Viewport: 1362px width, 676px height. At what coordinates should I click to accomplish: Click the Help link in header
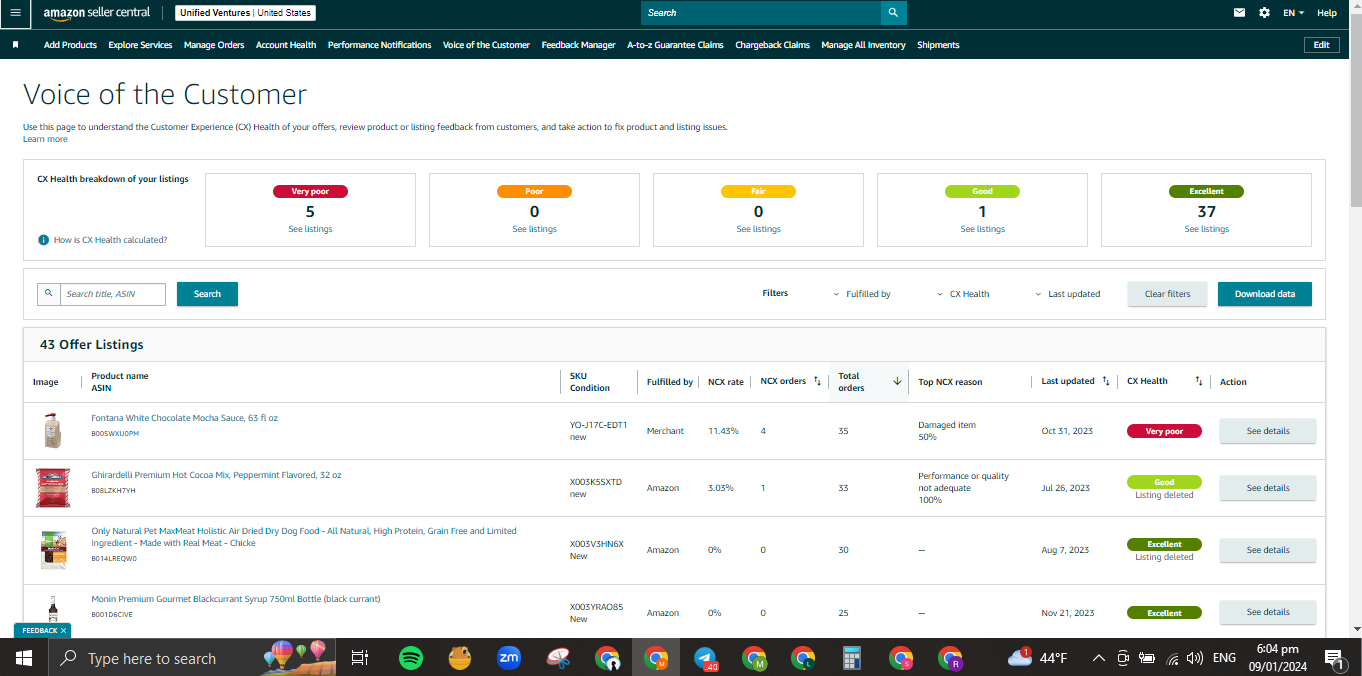[1327, 13]
